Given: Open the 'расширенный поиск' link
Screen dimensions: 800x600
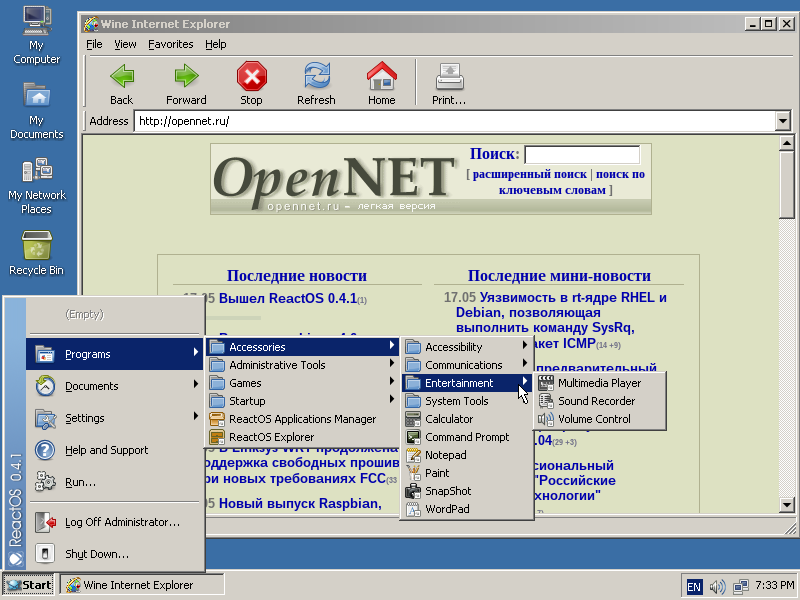Looking at the screenshot, I should pyautogui.click(x=529, y=174).
